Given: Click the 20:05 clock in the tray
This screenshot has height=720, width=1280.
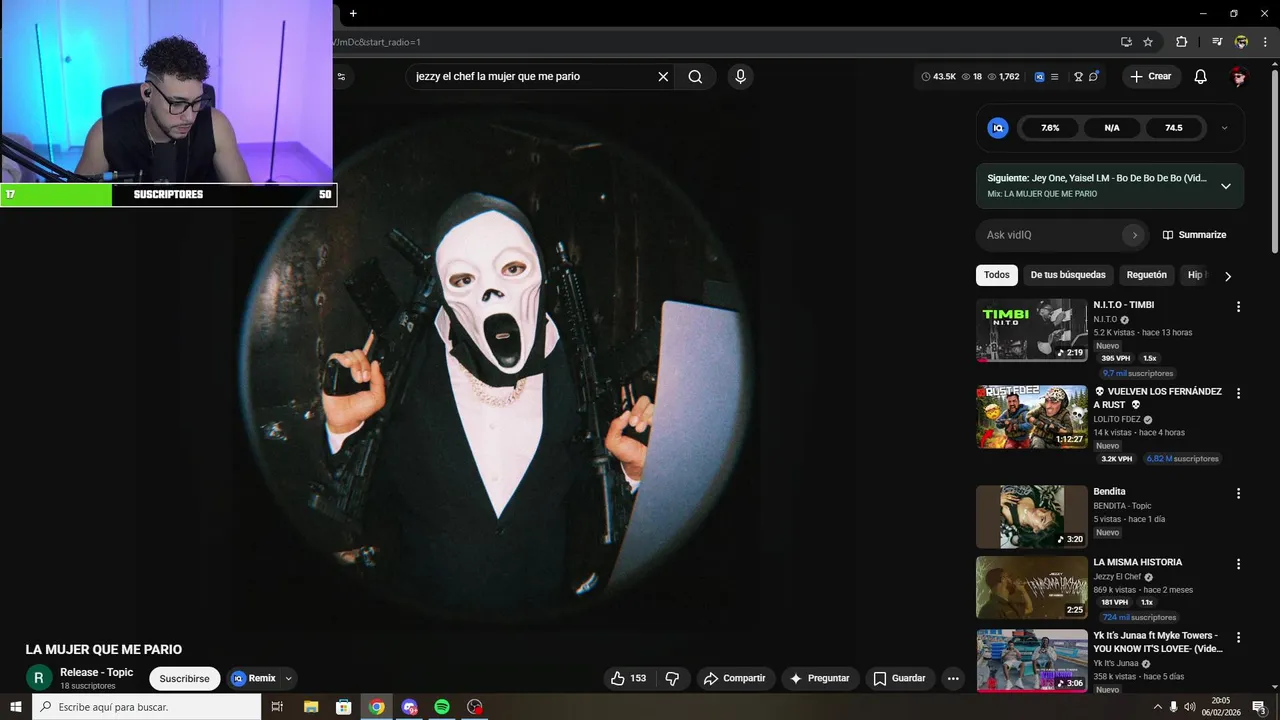Looking at the screenshot, I should 1221,701.
